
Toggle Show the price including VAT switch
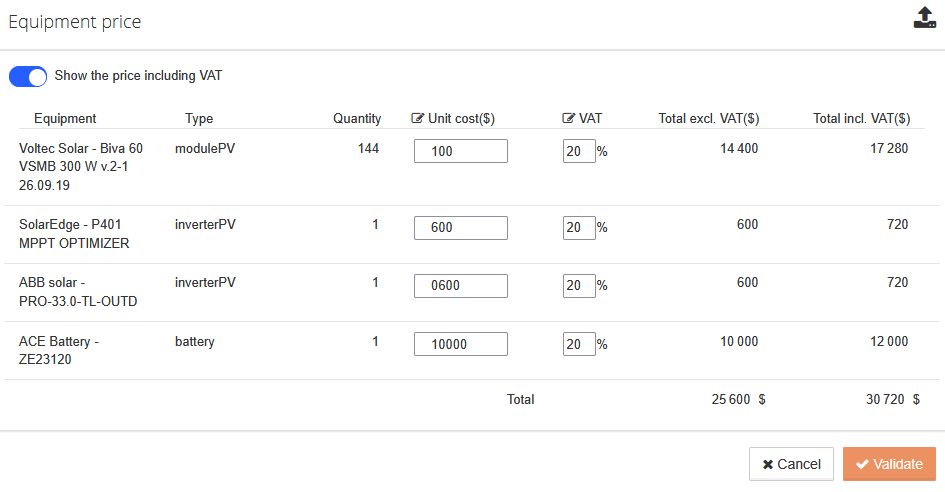[28, 76]
